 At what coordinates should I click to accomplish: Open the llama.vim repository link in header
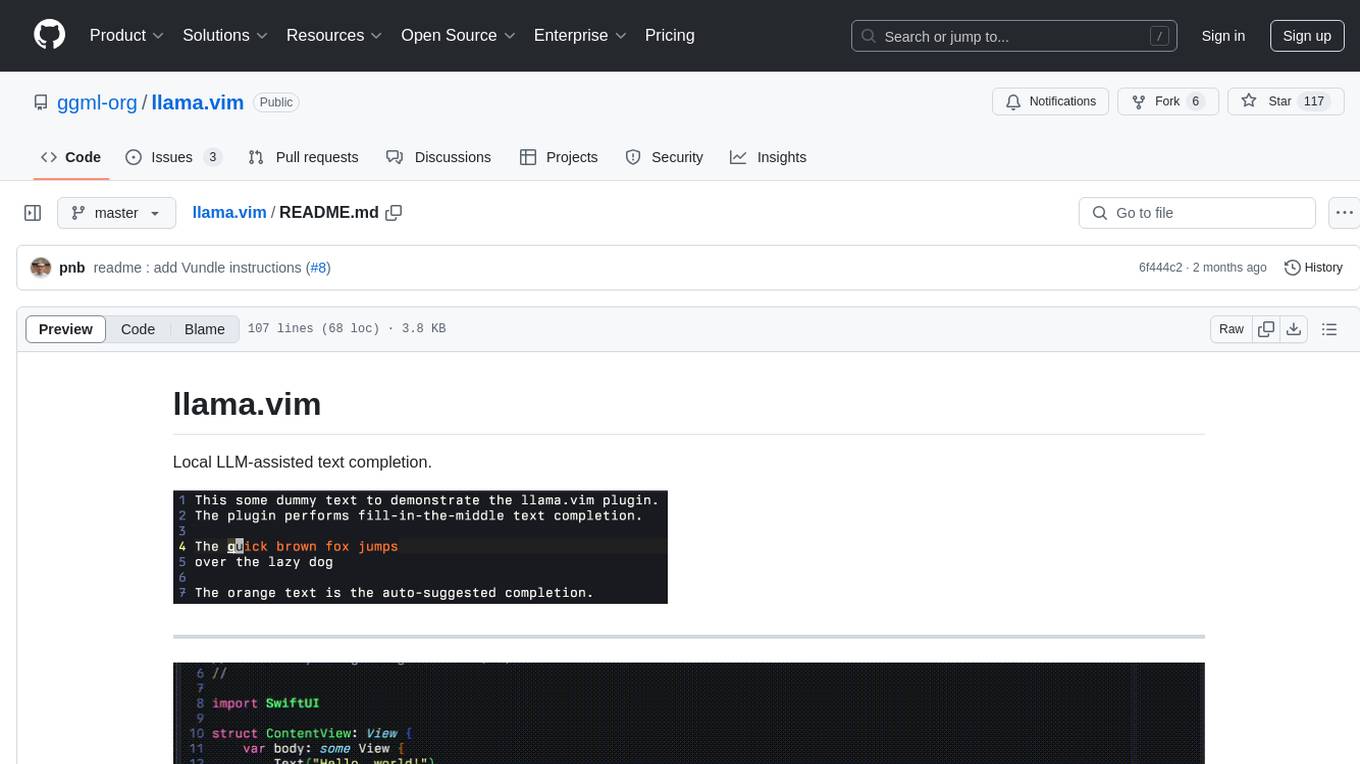point(198,102)
